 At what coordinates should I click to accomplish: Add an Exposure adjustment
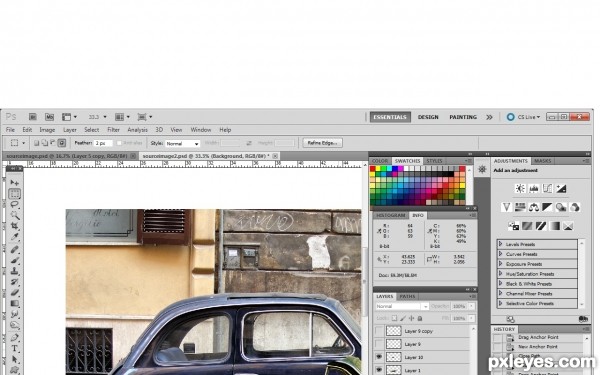click(x=561, y=188)
